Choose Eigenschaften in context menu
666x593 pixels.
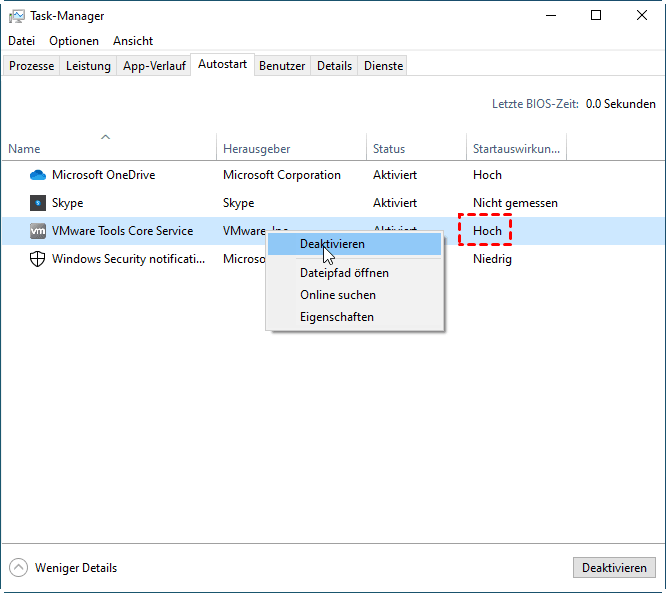(354, 317)
